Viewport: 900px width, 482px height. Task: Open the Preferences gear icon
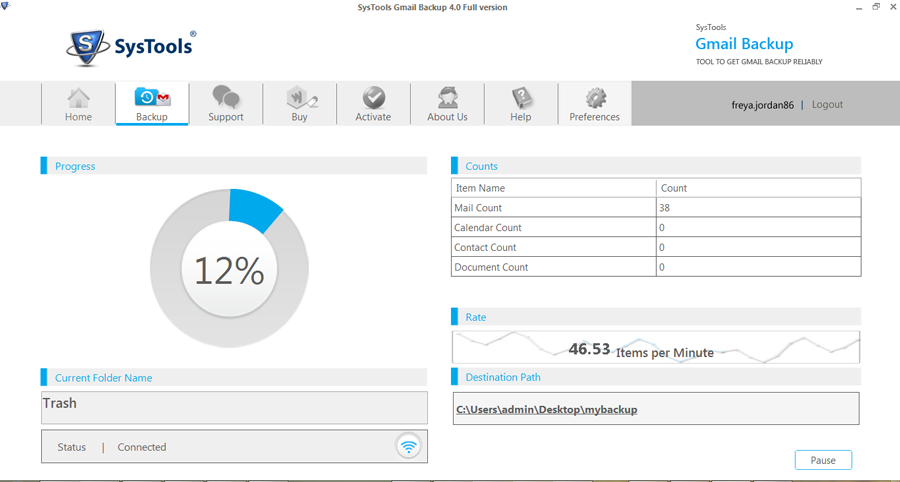(x=595, y=98)
